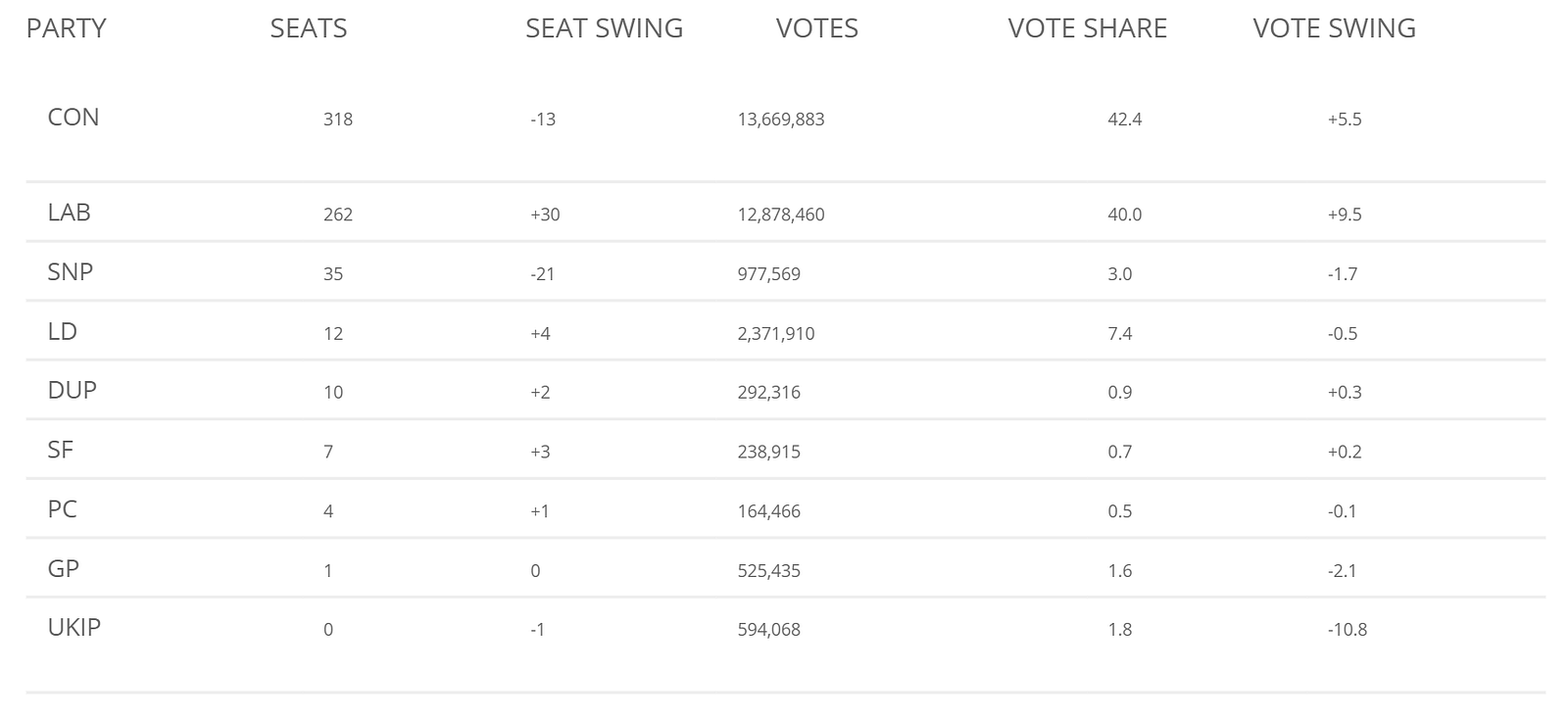This screenshot has height=719, width=1568.
Task: Click the UKIP vote swing value -10.8
Action: click(1347, 630)
